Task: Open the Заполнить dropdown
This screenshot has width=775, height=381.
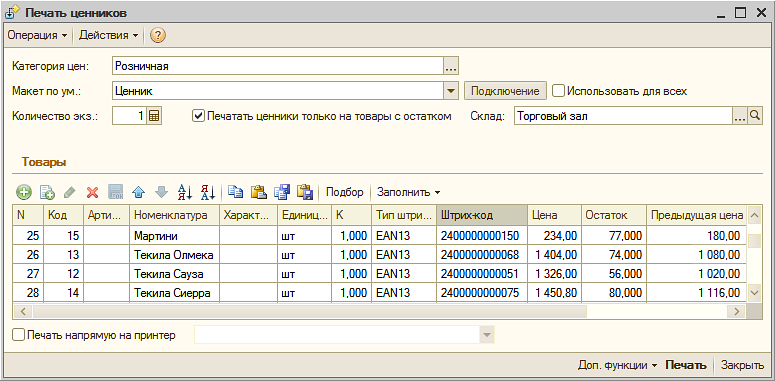Action: pos(408,192)
